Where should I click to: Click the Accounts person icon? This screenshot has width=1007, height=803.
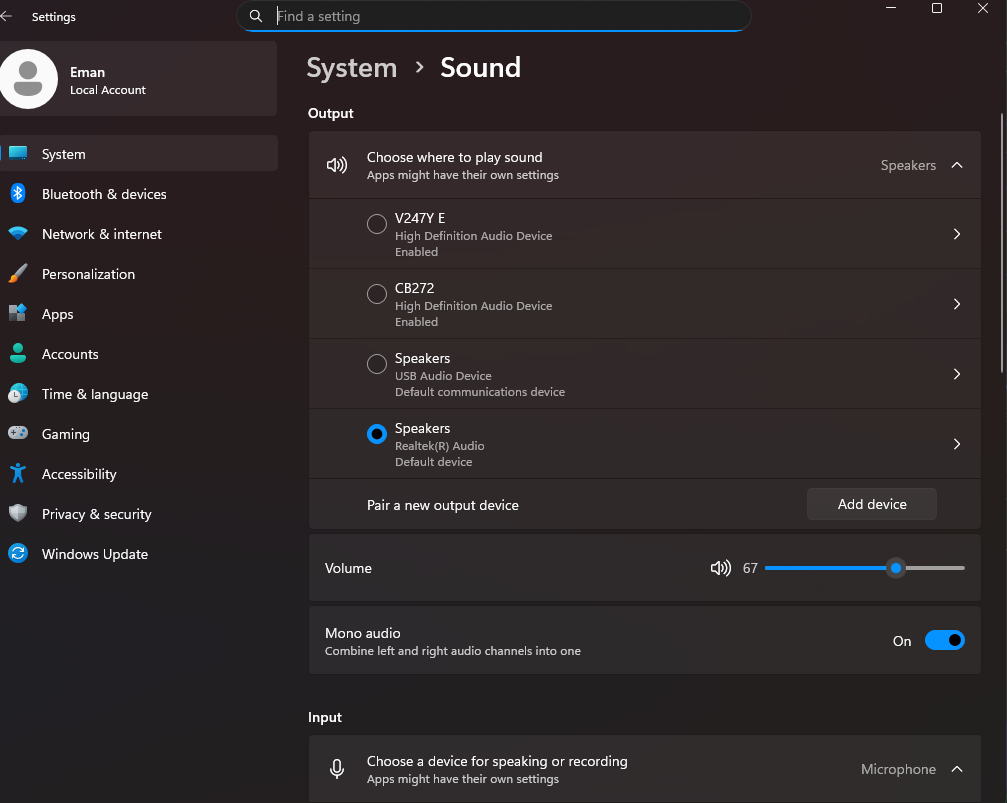pos(18,353)
